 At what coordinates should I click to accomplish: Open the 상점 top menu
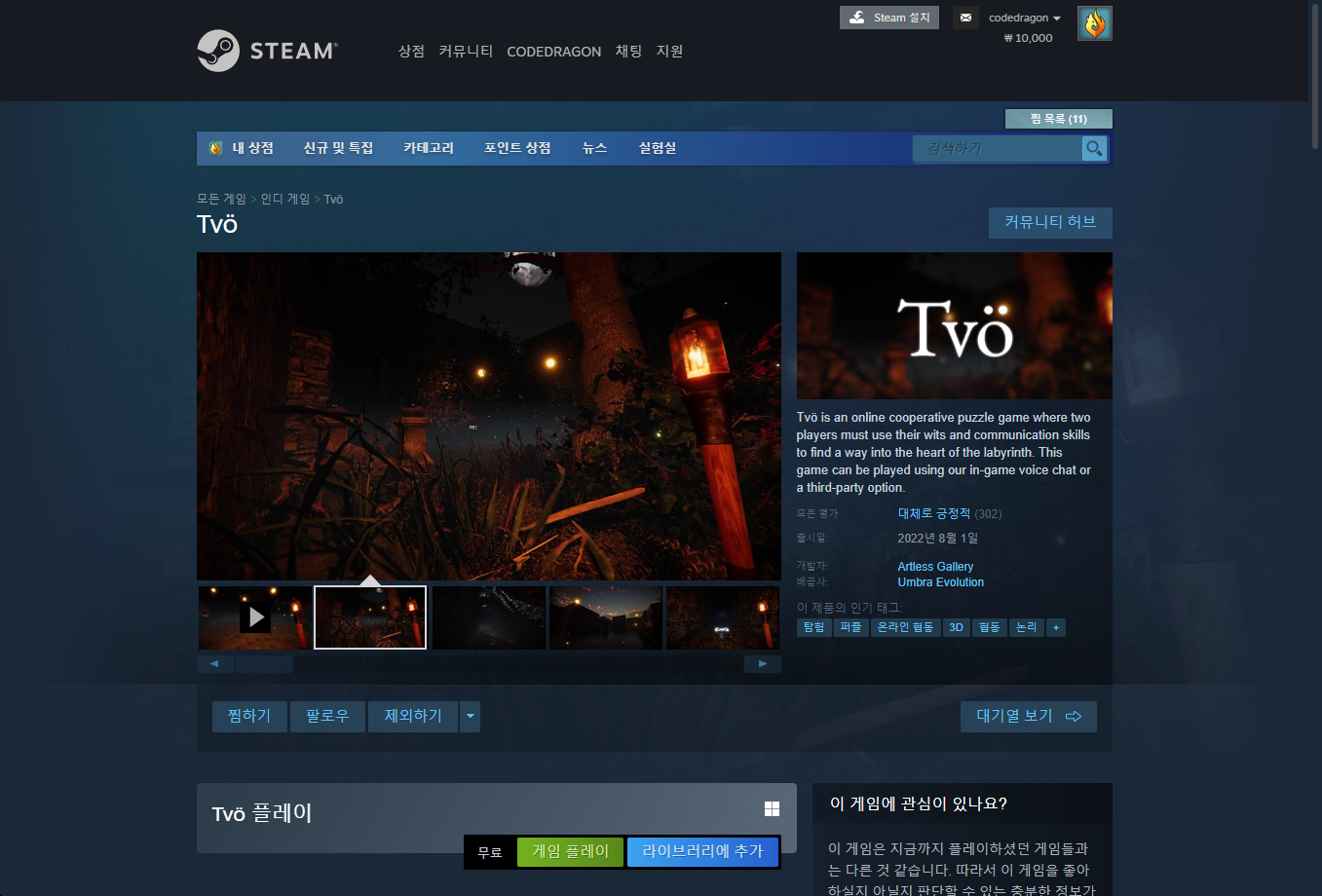(411, 51)
